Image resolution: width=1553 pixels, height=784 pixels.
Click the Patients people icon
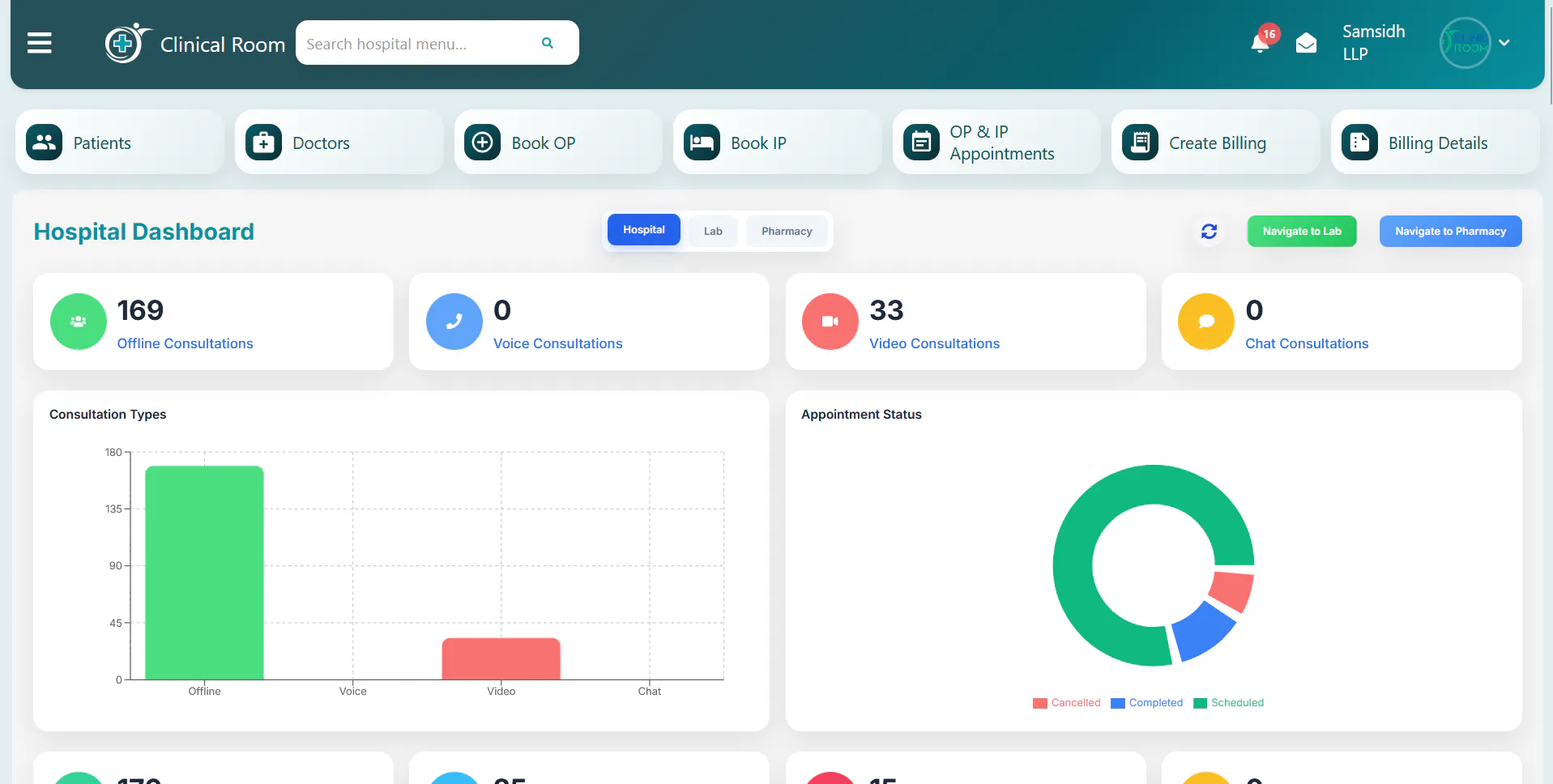tap(44, 143)
